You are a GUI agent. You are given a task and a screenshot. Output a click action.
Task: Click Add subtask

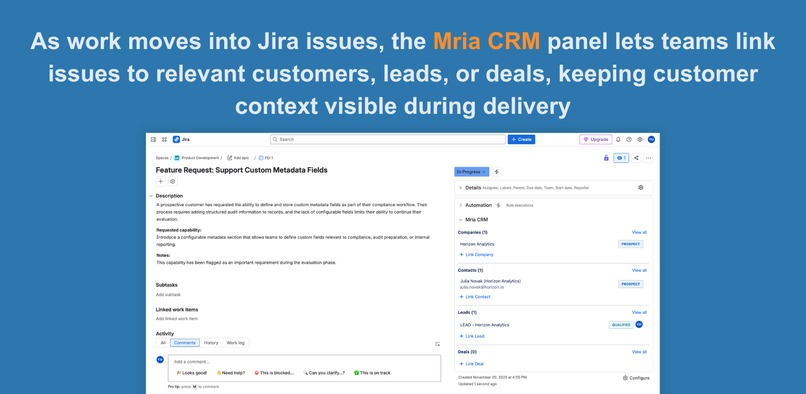(x=168, y=295)
